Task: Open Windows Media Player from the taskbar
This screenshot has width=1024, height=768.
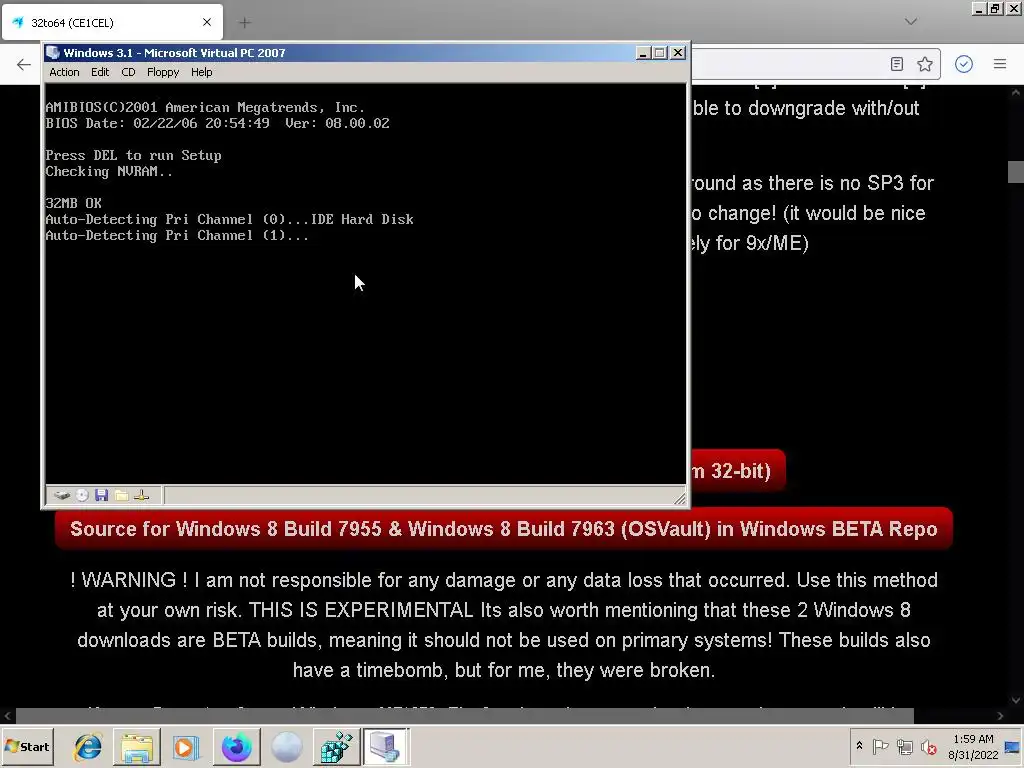Action: tap(186, 747)
